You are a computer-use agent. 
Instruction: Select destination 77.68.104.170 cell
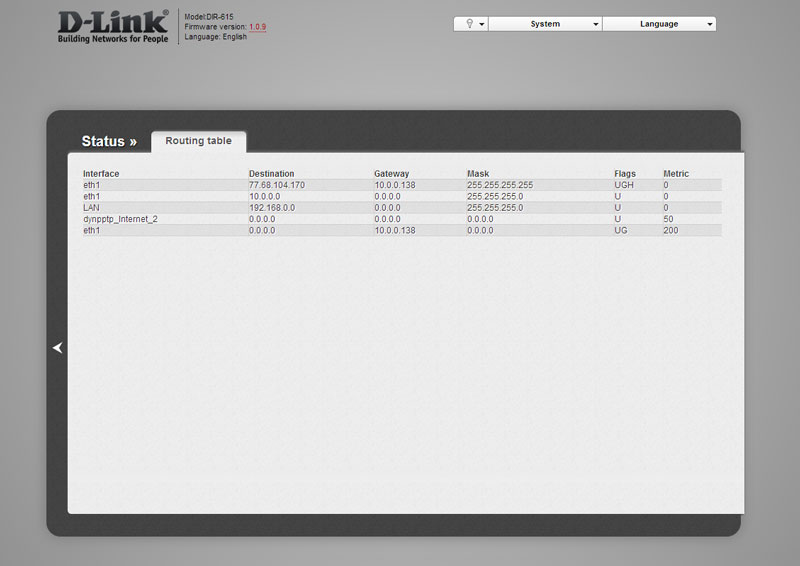(277, 185)
